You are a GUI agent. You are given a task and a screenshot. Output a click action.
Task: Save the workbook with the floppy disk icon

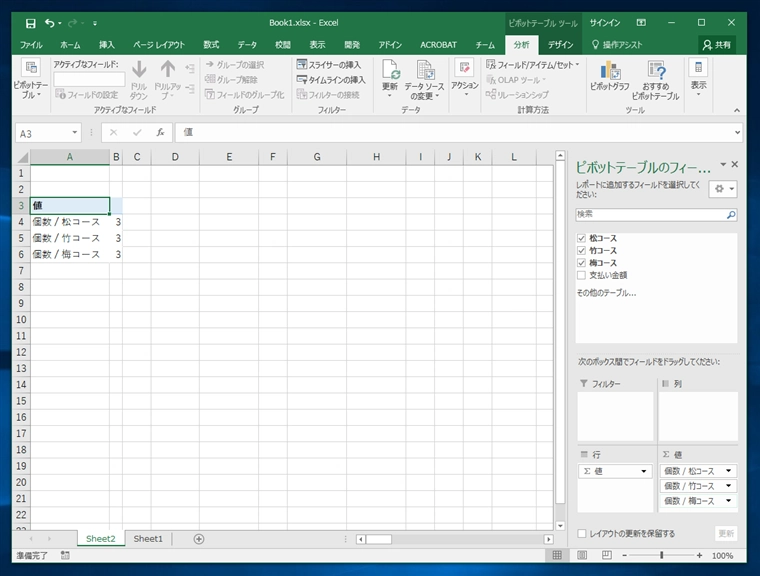(31, 23)
